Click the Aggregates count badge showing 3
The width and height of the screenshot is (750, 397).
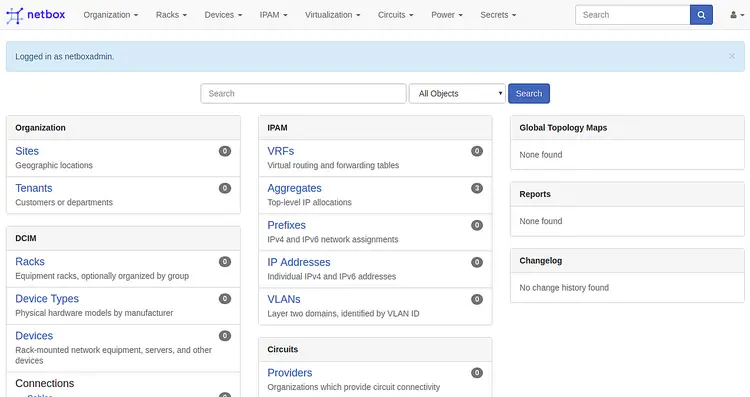click(477, 188)
